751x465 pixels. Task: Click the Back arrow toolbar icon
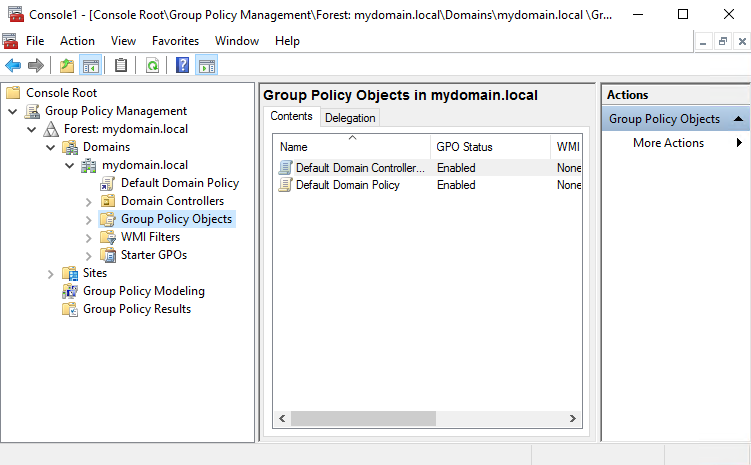point(13,66)
